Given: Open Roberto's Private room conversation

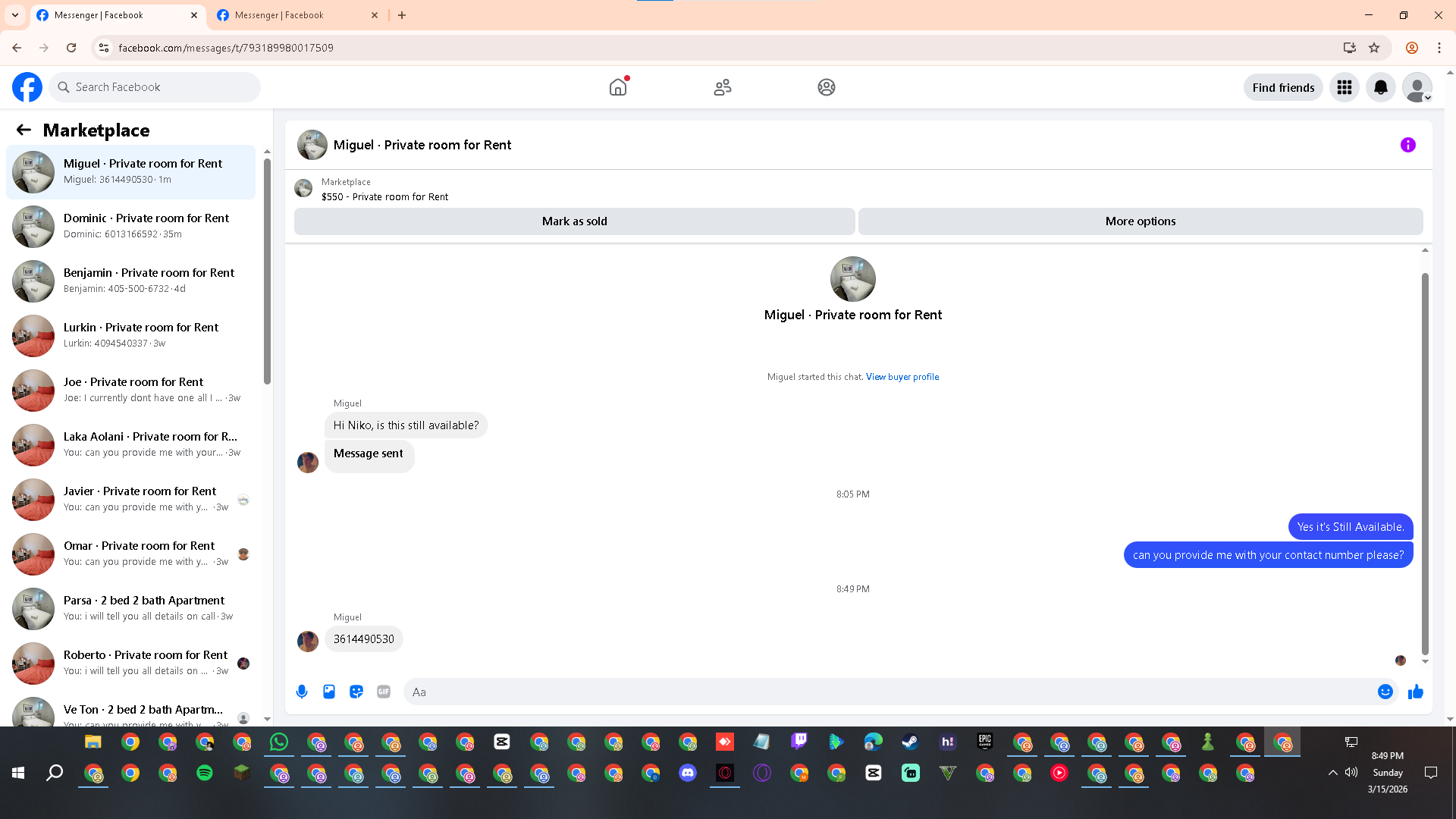Looking at the screenshot, I should [130, 663].
